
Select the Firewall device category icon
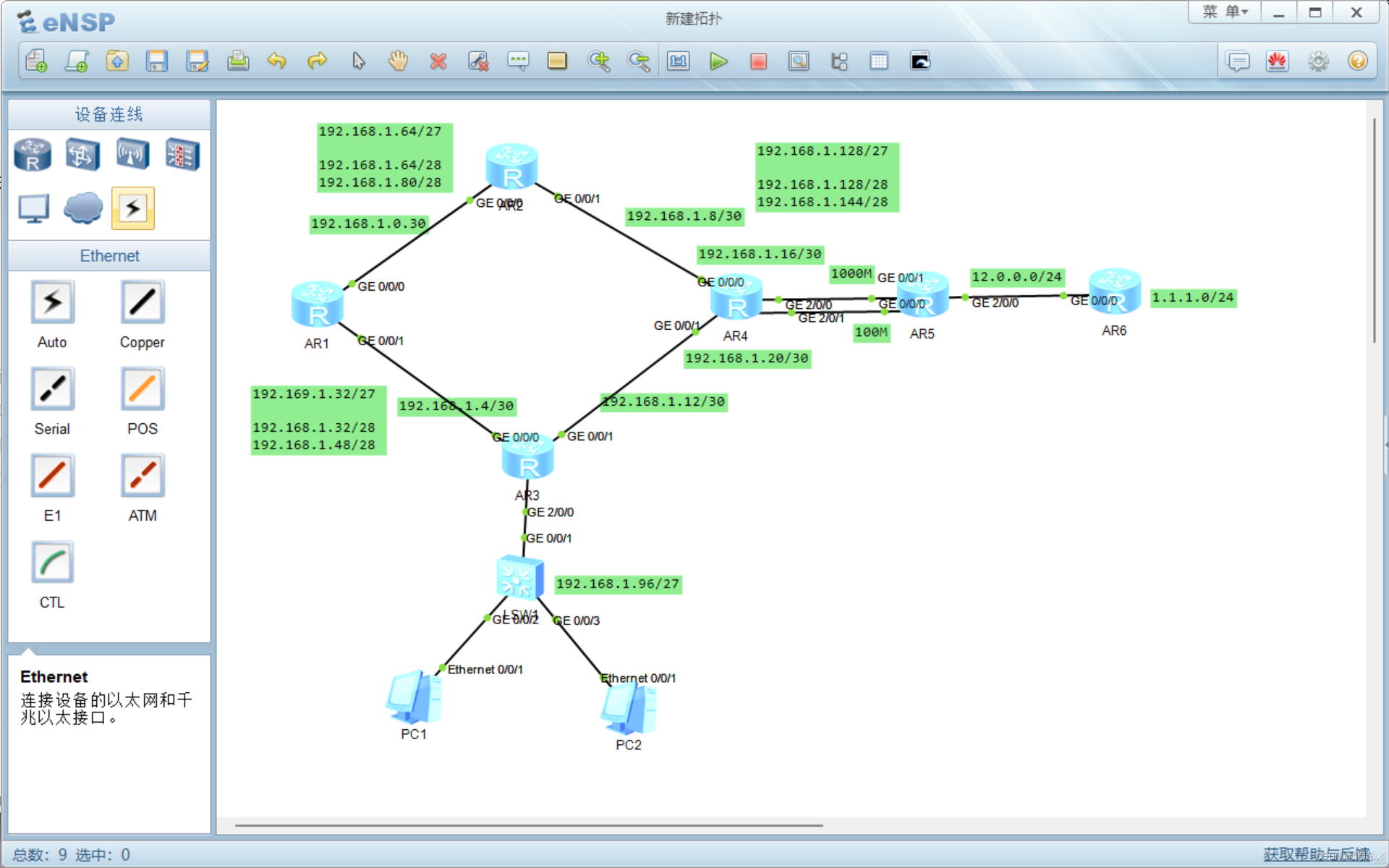(182, 154)
